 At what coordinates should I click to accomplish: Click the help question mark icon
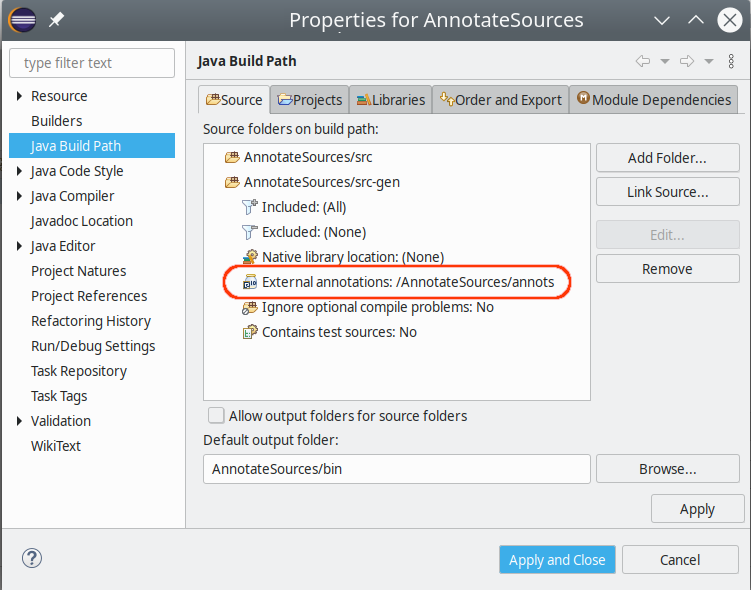coord(32,558)
